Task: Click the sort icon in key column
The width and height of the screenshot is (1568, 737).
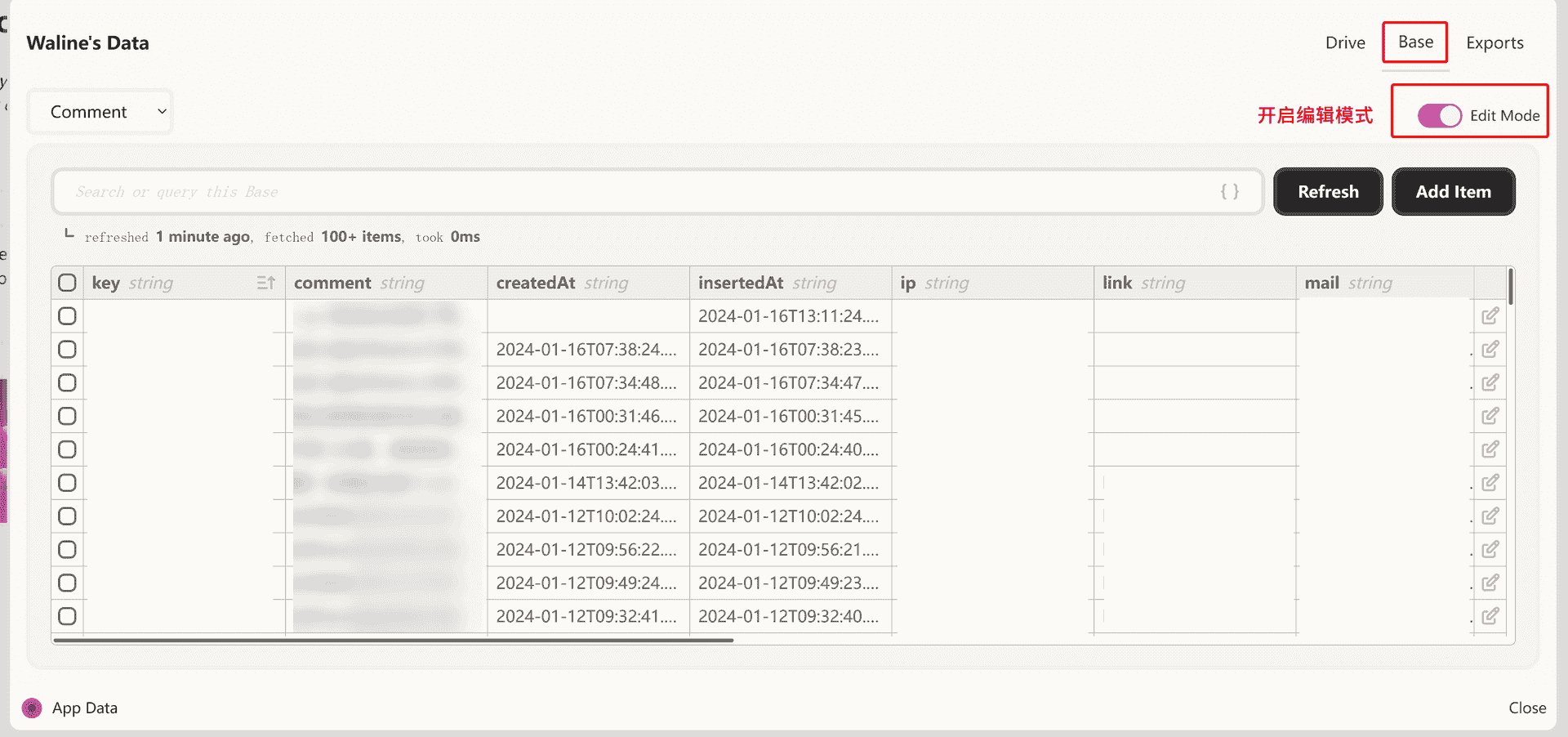Action: [x=265, y=283]
